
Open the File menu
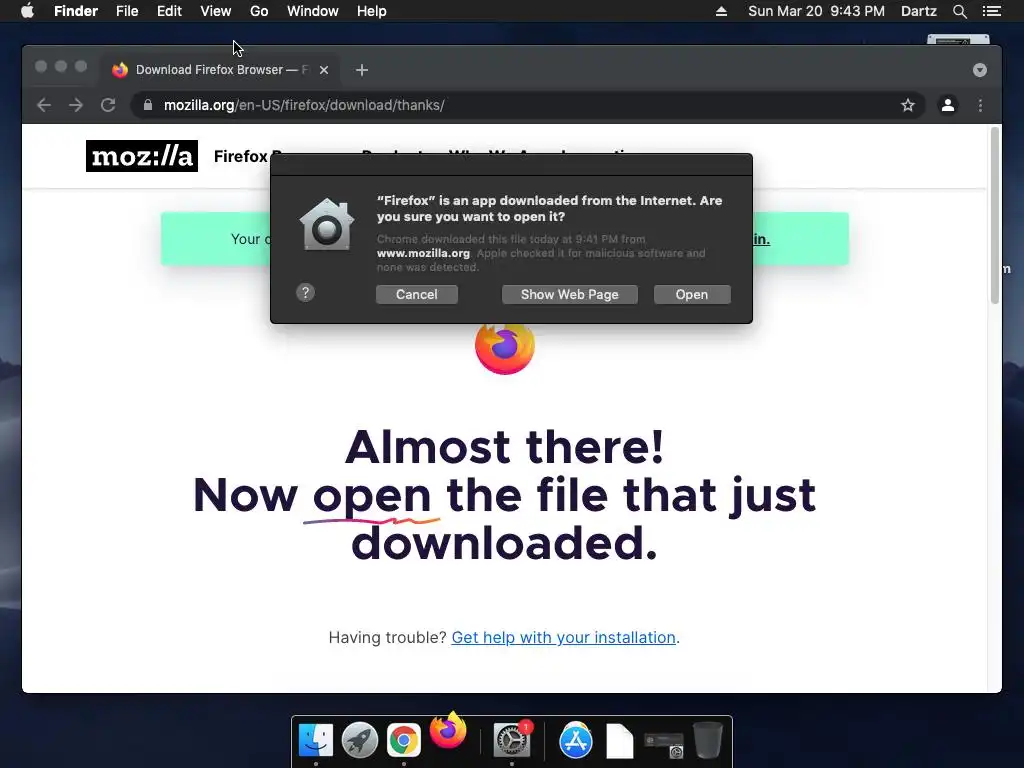coord(127,11)
